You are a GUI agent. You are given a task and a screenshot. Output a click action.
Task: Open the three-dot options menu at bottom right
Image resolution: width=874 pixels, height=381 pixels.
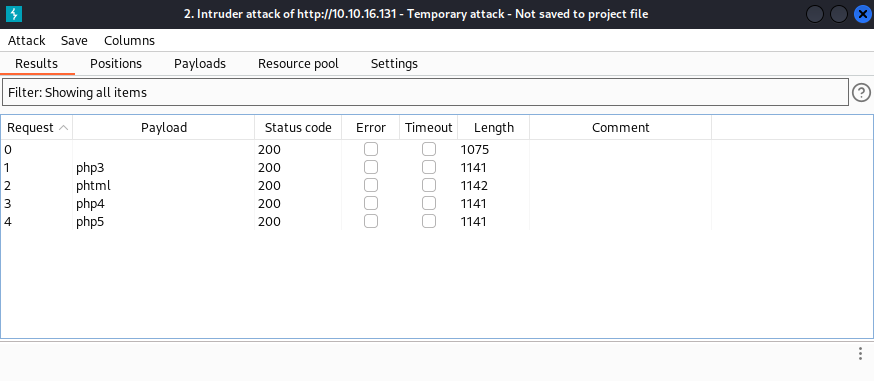[861, 353]
